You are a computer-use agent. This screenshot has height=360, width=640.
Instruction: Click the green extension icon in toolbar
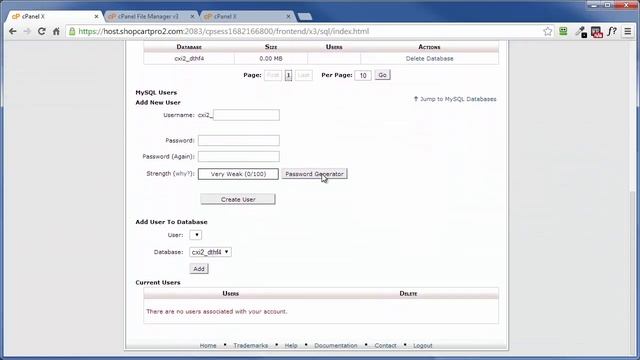[563, 31]
